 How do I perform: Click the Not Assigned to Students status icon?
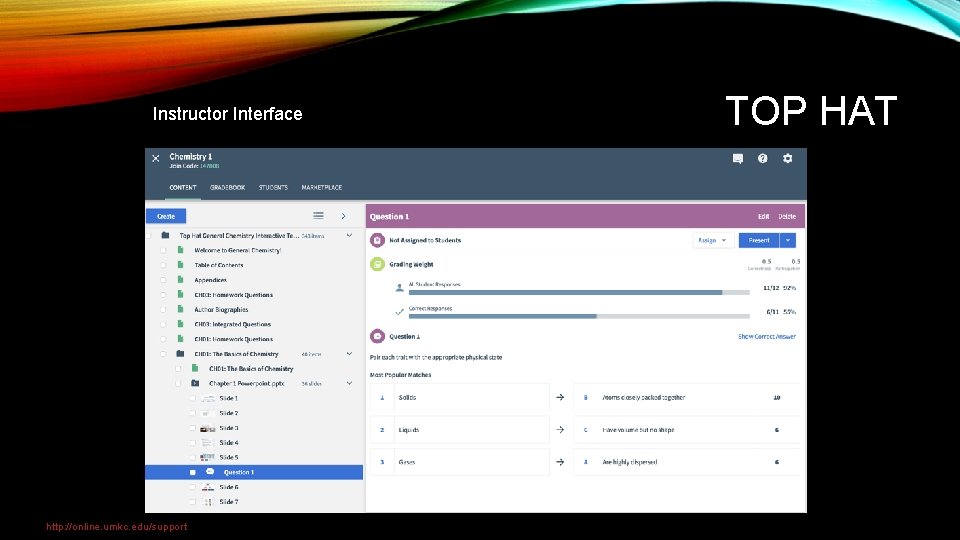(x=377, y=241)
